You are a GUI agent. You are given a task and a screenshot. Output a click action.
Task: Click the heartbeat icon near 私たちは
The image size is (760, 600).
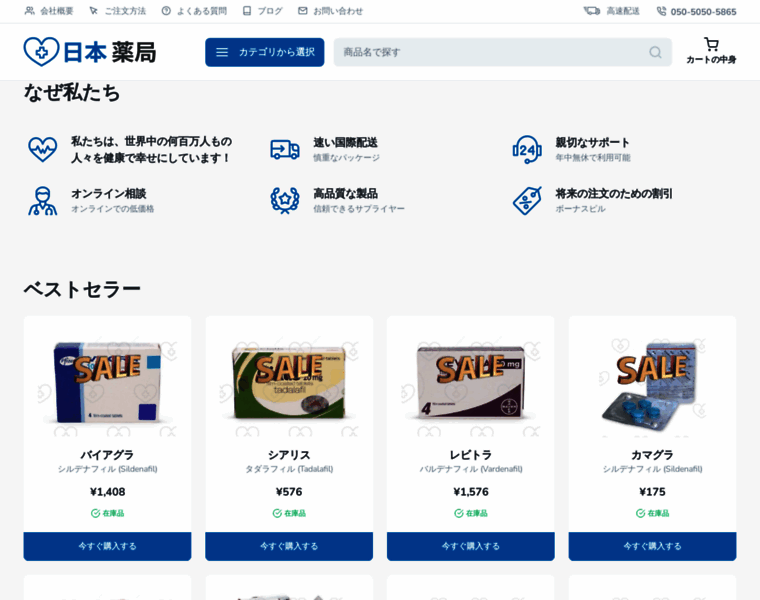pos(43,149)
